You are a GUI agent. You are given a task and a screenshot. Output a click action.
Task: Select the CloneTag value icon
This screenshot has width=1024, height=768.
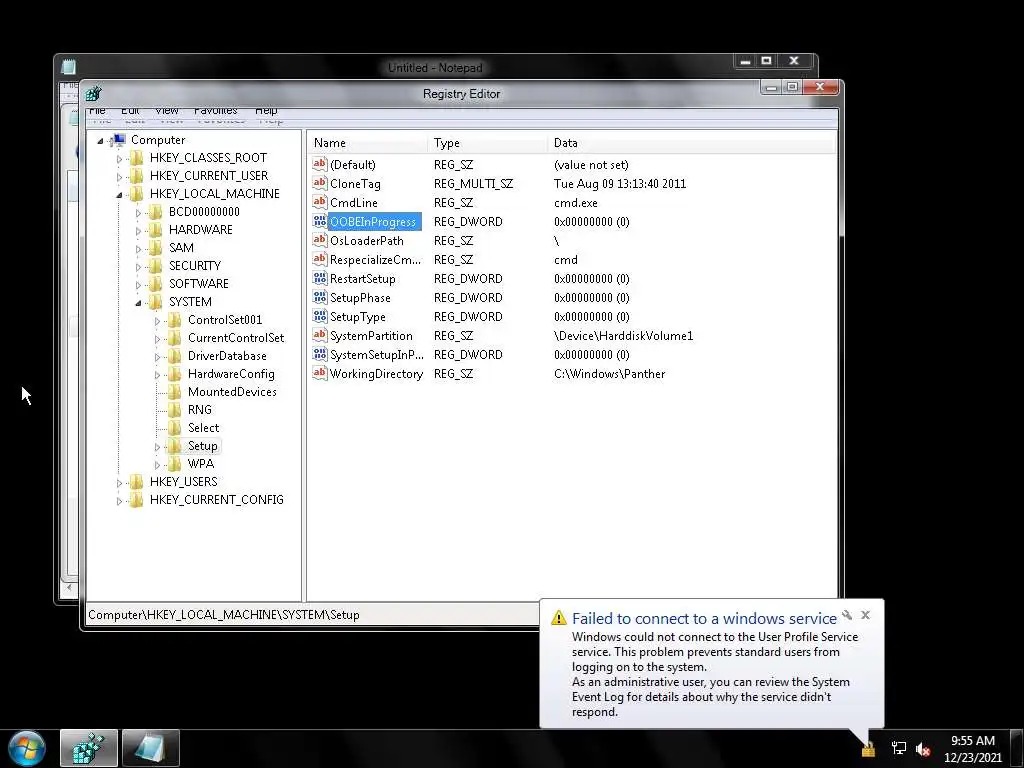coord(319,184)
